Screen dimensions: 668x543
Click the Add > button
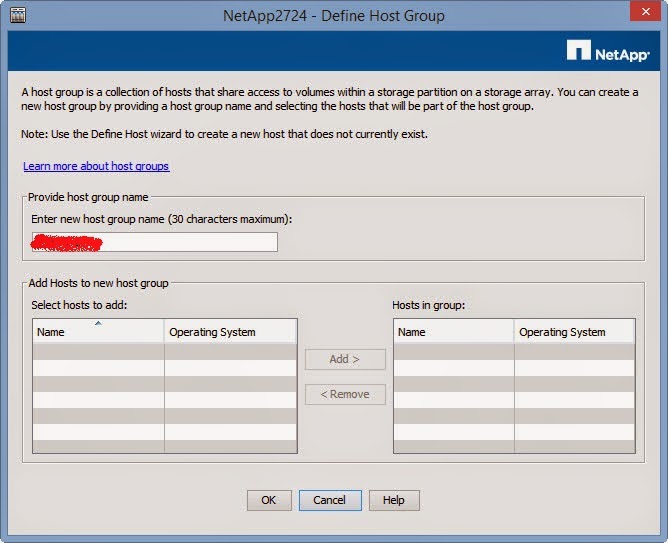pos(345,359)
